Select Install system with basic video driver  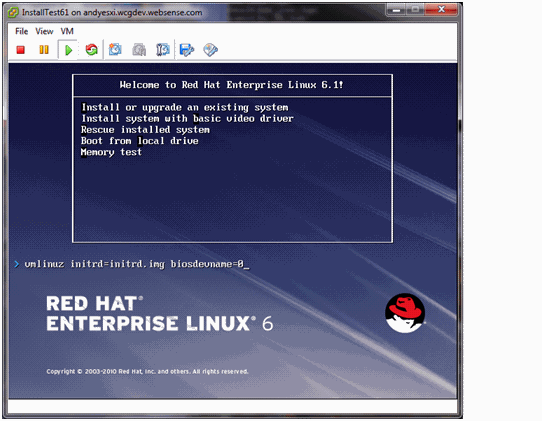click(x=187, y=119)
